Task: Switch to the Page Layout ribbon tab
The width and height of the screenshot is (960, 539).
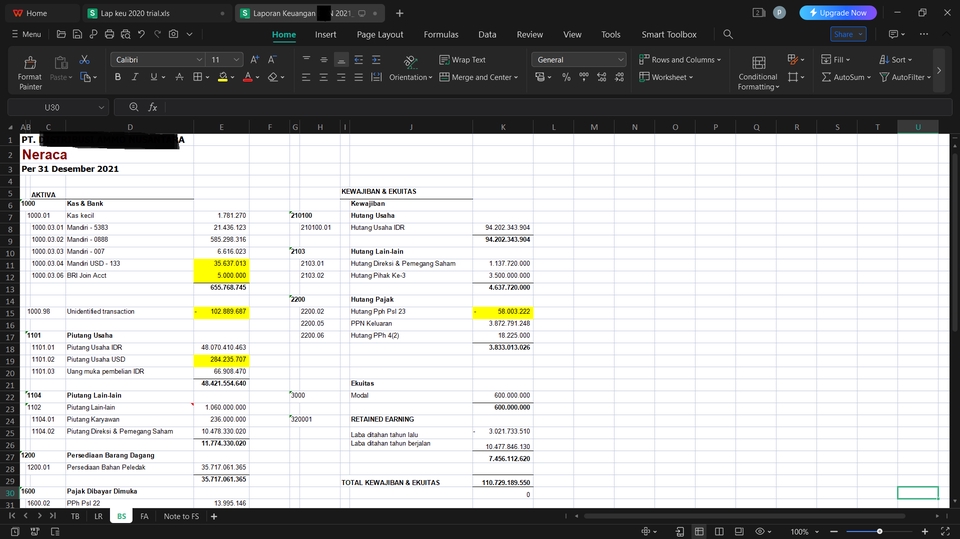Action: point(380,34)
